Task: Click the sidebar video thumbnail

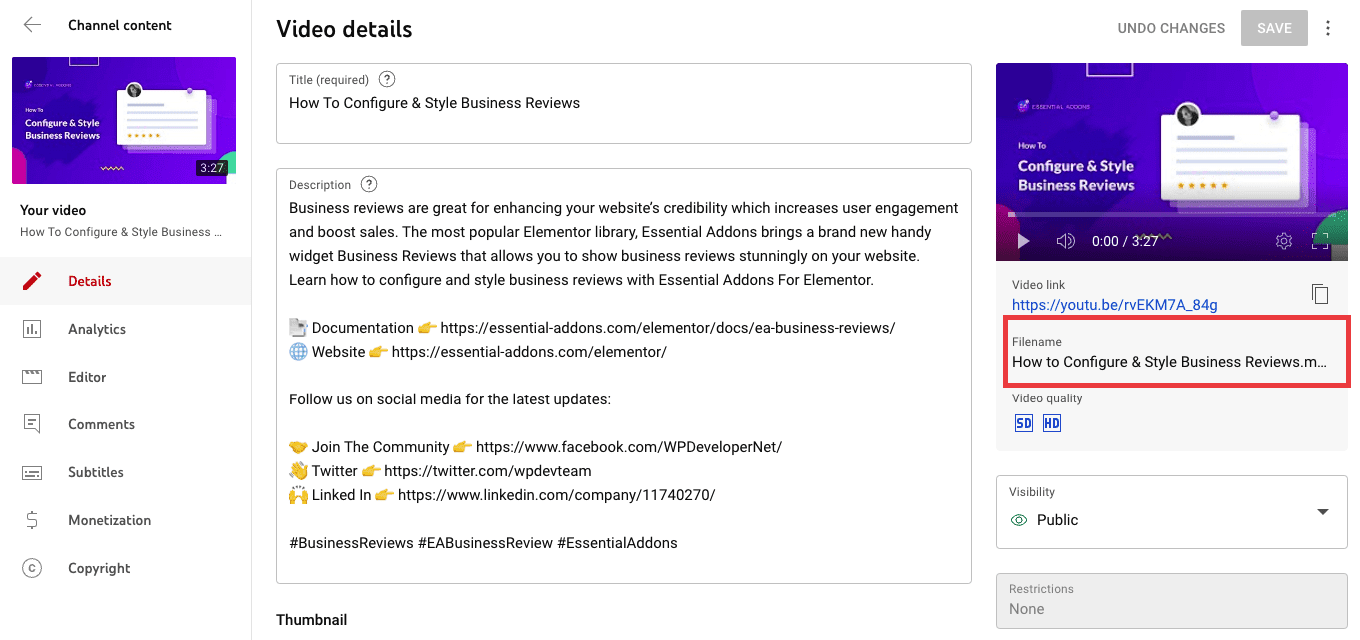Action: [124, 120]
